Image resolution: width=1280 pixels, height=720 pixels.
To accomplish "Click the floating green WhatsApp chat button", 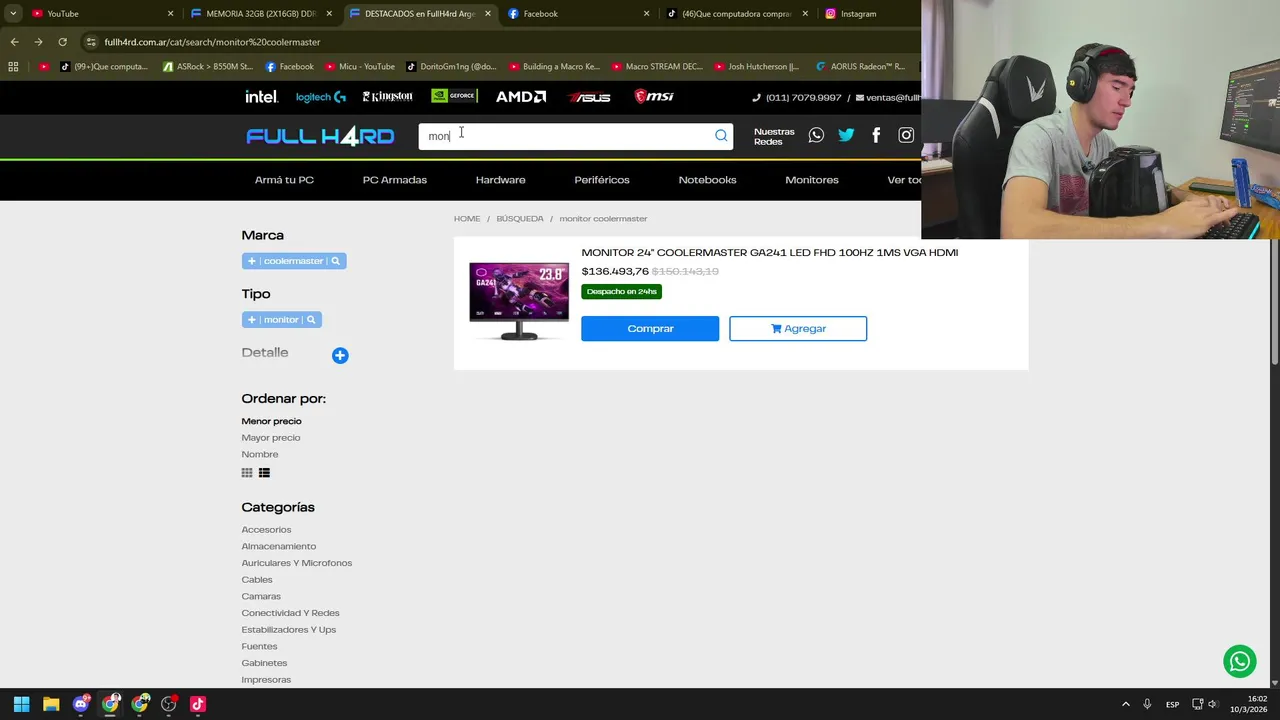I will pos(1240,661).
